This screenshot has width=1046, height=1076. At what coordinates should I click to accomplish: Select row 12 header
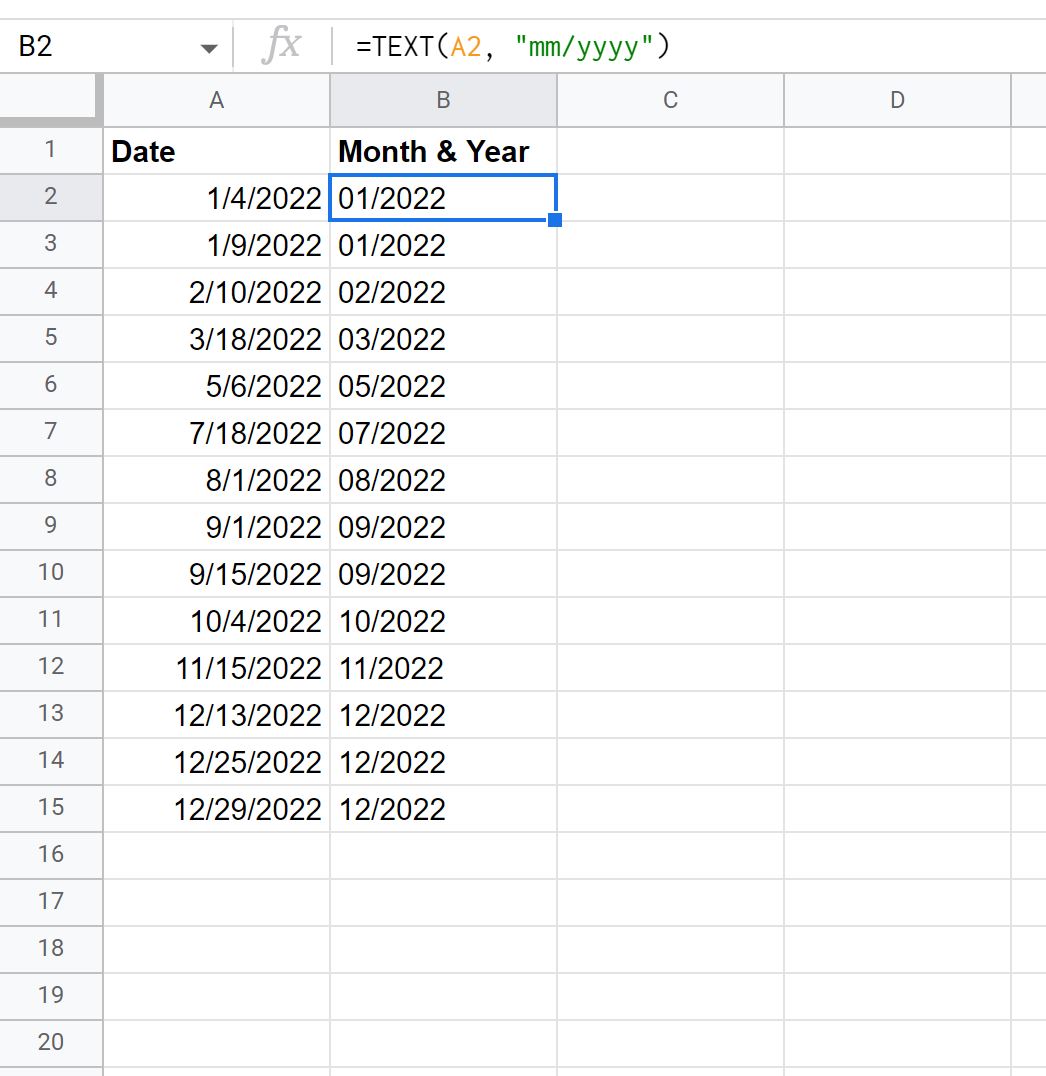51,667
